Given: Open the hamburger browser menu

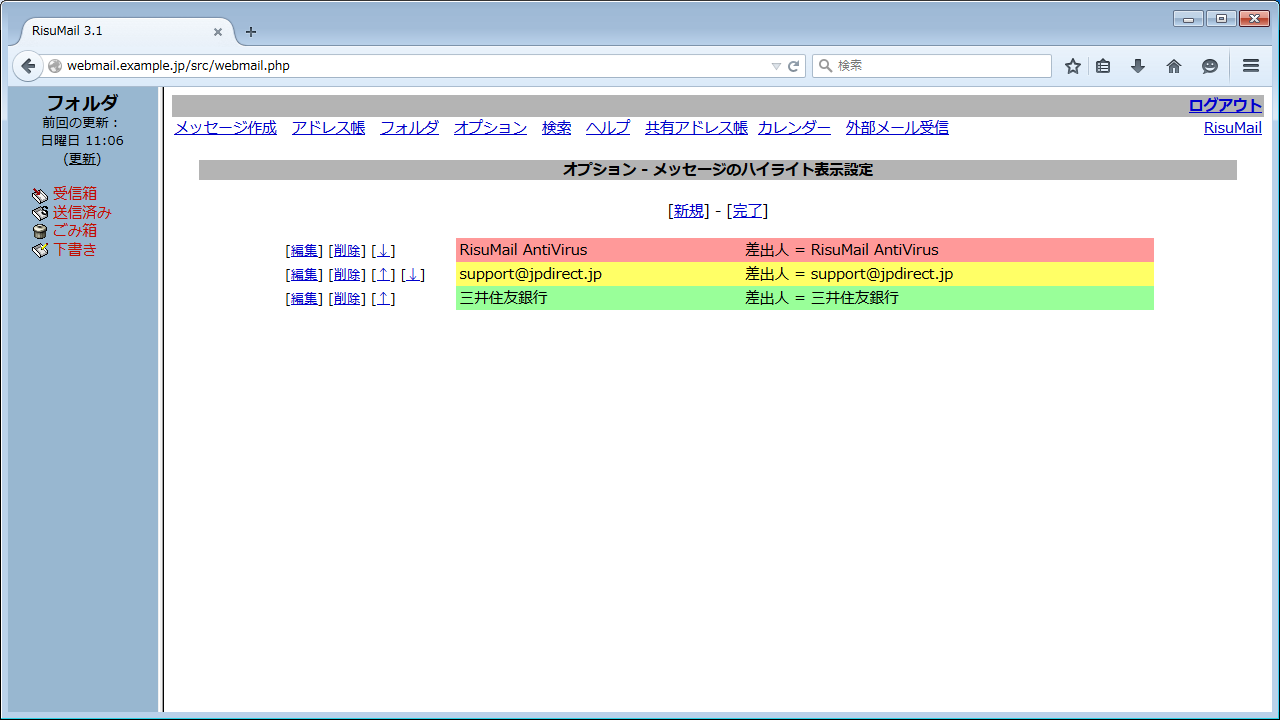Looking at the screenshot, I should (1251, 66).
